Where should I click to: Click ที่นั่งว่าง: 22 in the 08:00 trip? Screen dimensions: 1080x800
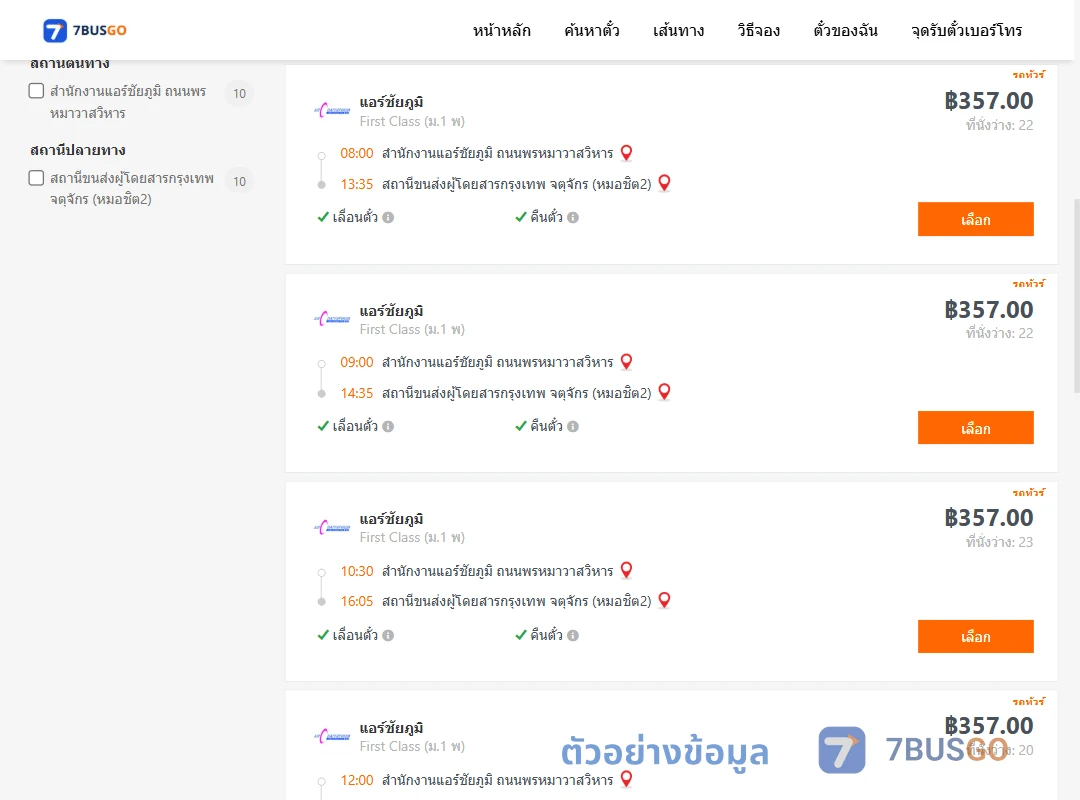[x=999, y=125]
